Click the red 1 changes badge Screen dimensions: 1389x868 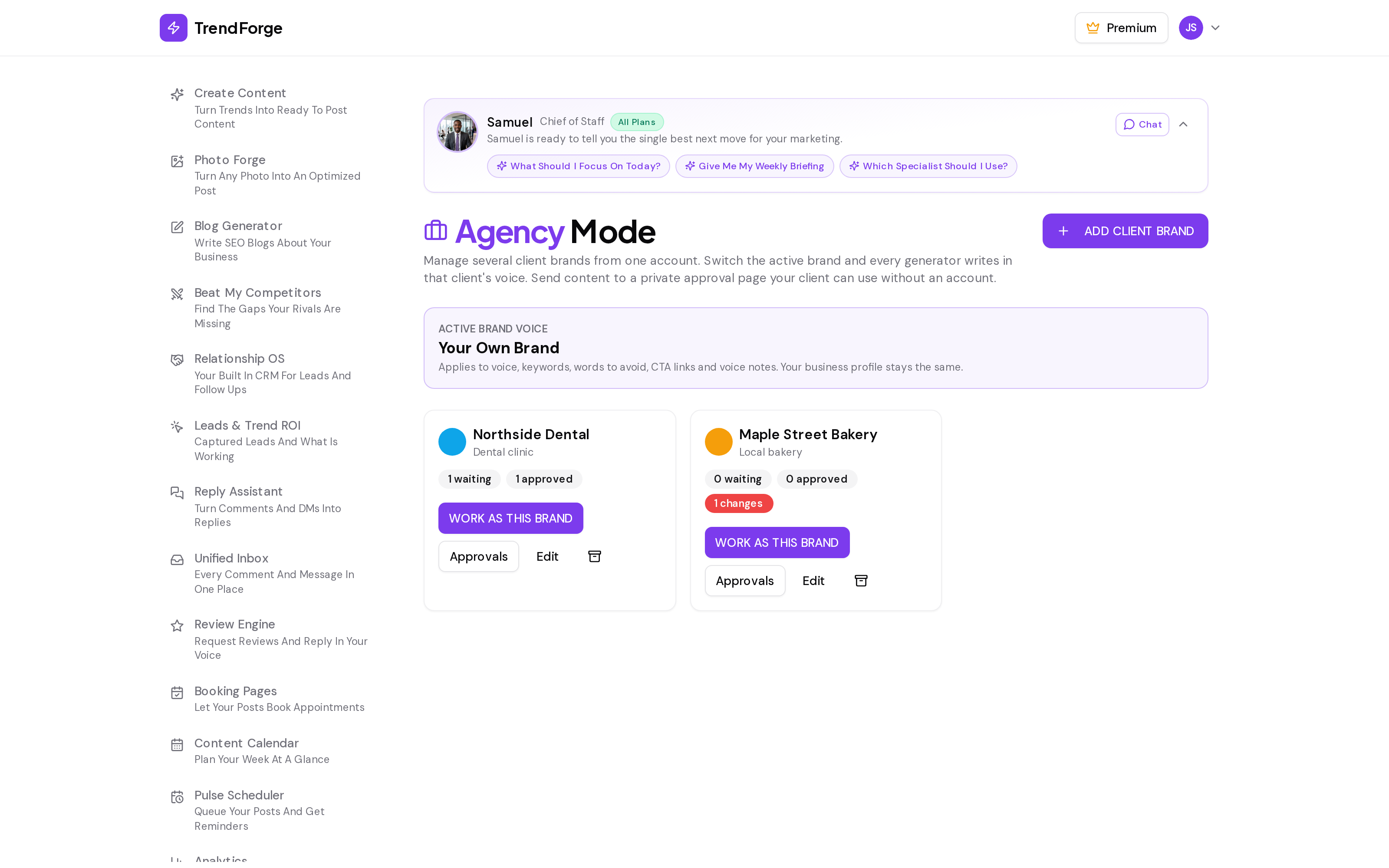(x=739, y=503)
